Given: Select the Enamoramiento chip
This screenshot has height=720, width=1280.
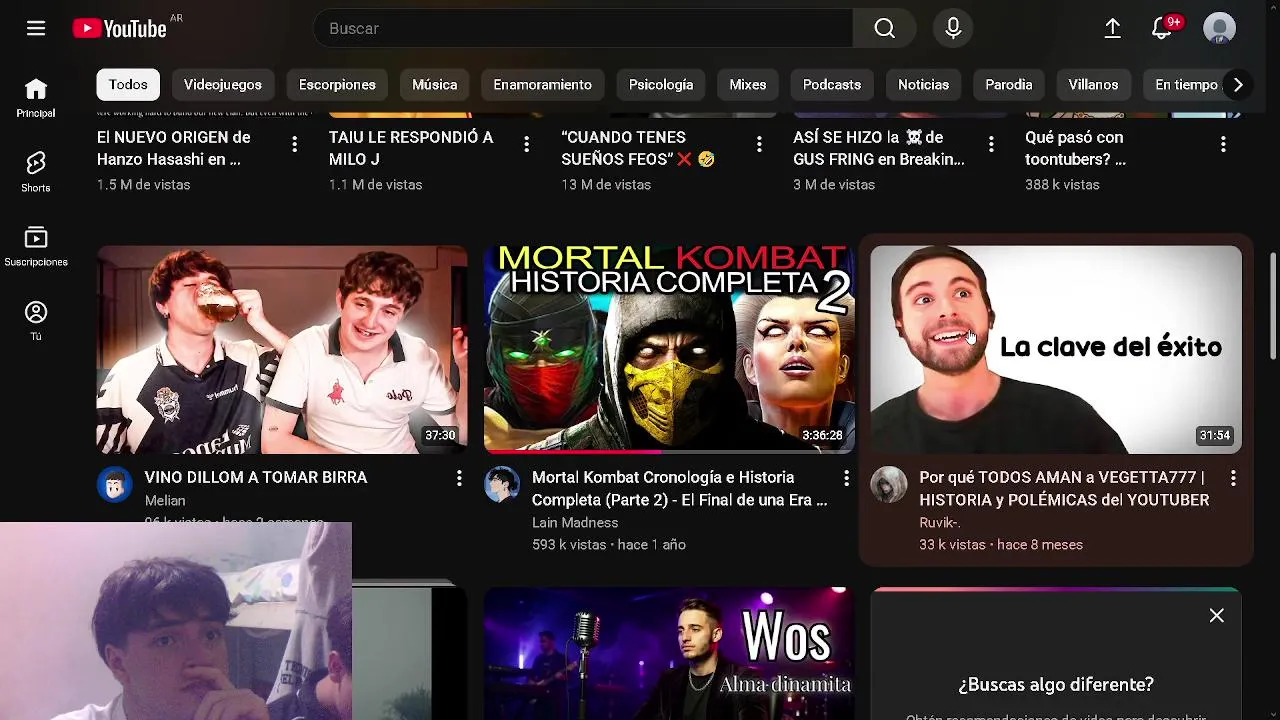Looking at the screenshot, I should 542,85.
